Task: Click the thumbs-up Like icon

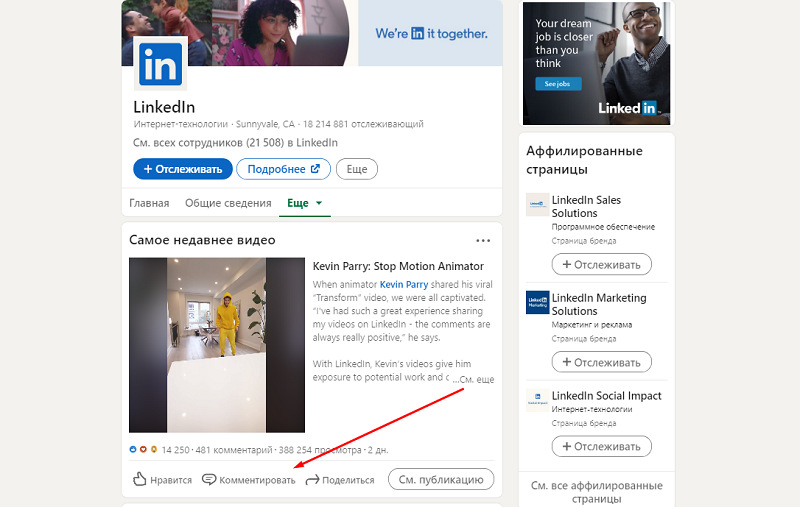Action: click(139, 479)
